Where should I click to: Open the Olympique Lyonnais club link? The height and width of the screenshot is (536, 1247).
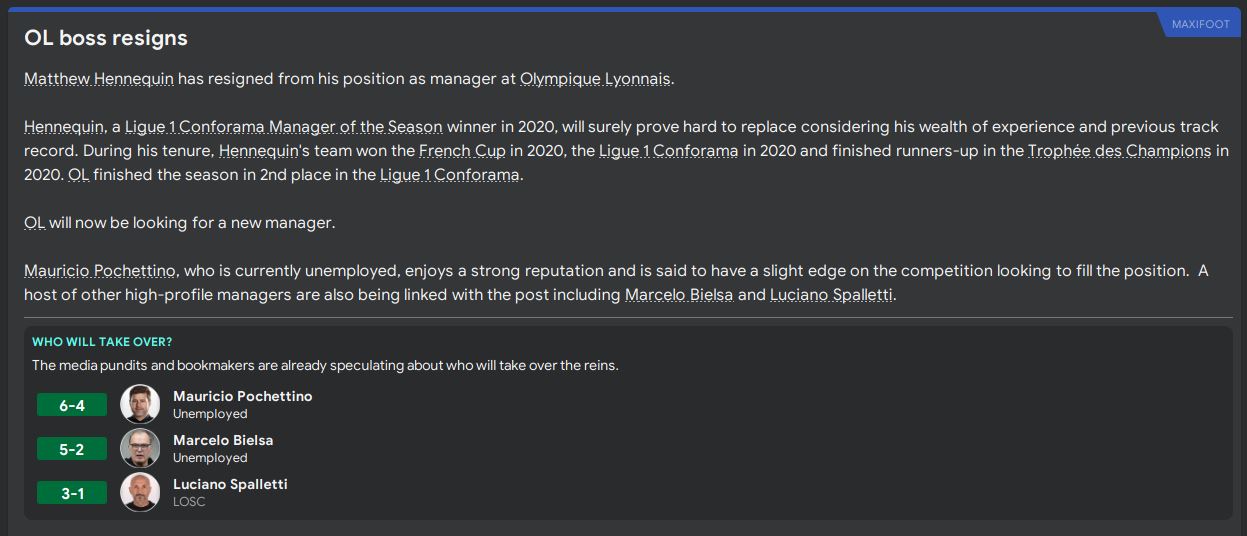pos(595,79)
